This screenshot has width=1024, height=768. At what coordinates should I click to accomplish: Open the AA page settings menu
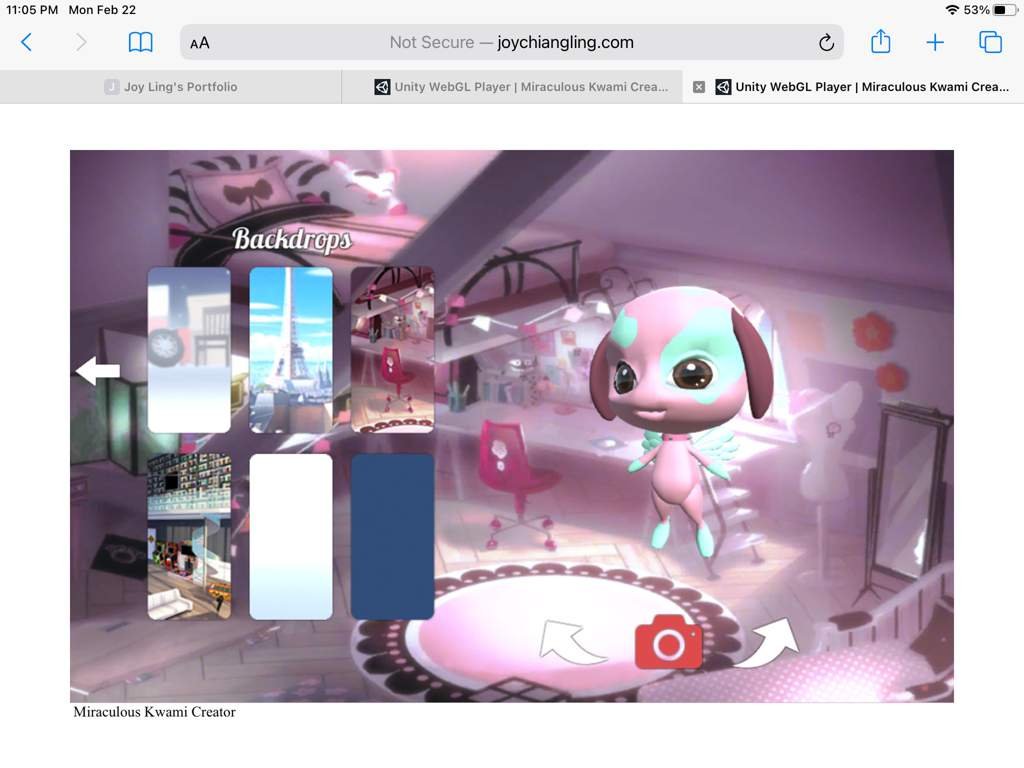click(200, 42)
